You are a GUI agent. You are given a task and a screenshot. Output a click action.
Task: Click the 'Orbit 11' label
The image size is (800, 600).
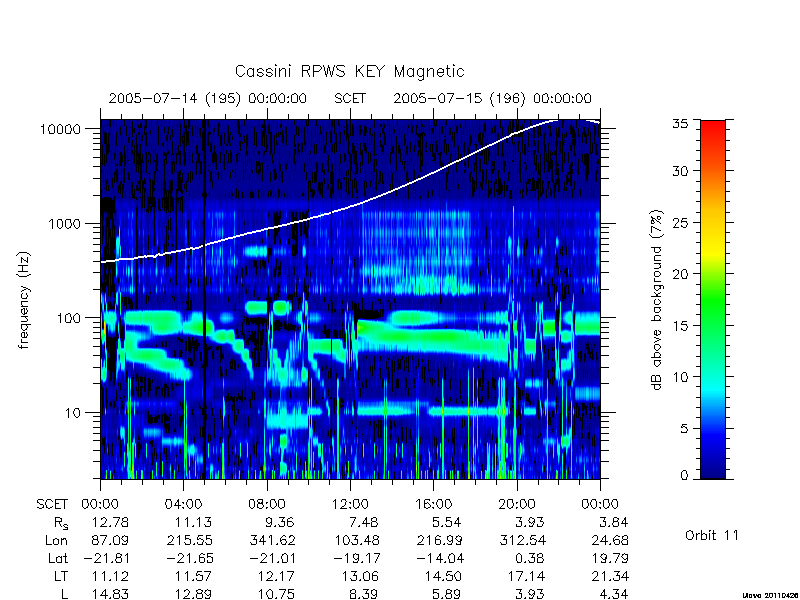tap(712, 536)
